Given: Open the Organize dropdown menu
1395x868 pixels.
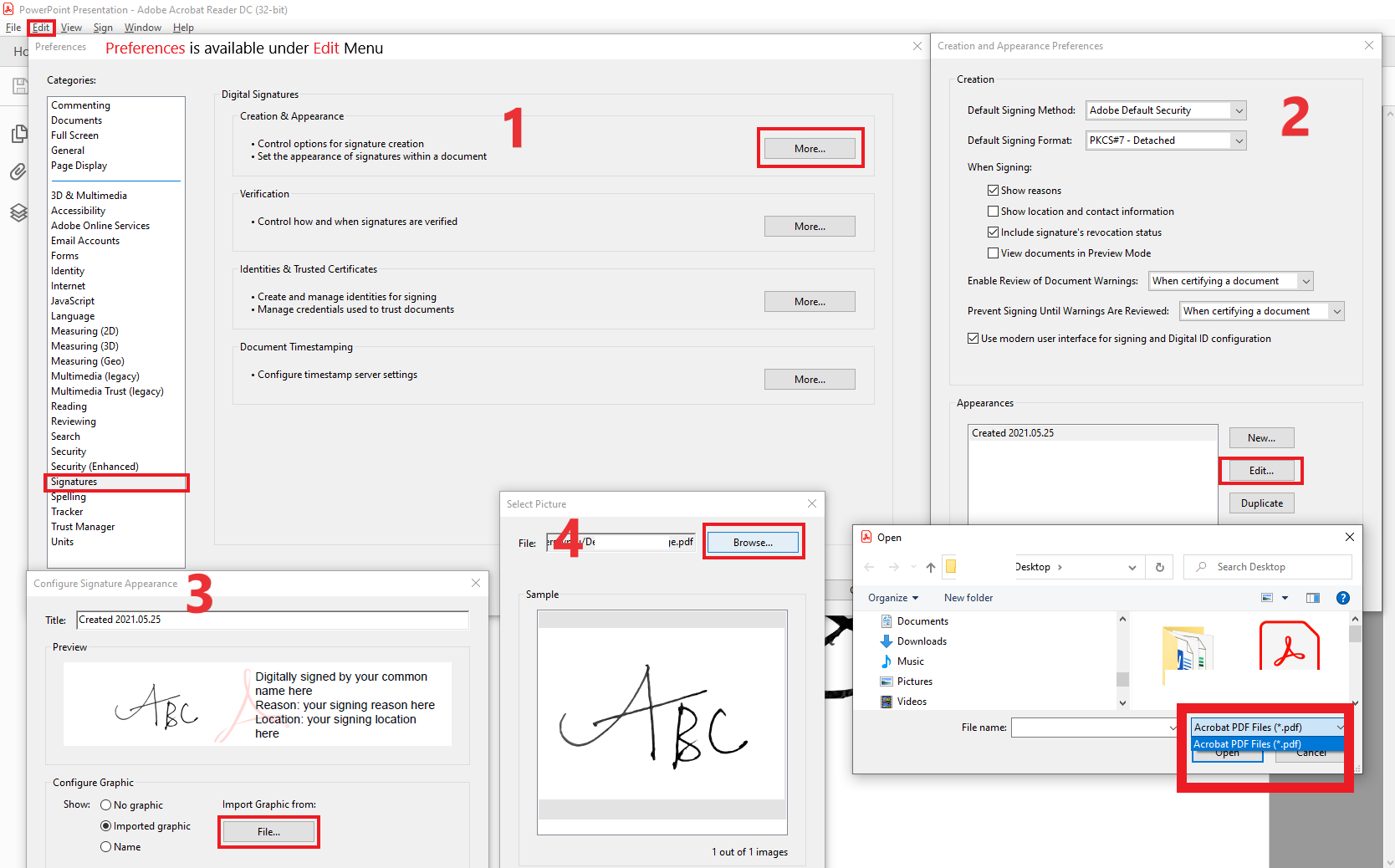Looking at the screenshot, I should [892, 597].
